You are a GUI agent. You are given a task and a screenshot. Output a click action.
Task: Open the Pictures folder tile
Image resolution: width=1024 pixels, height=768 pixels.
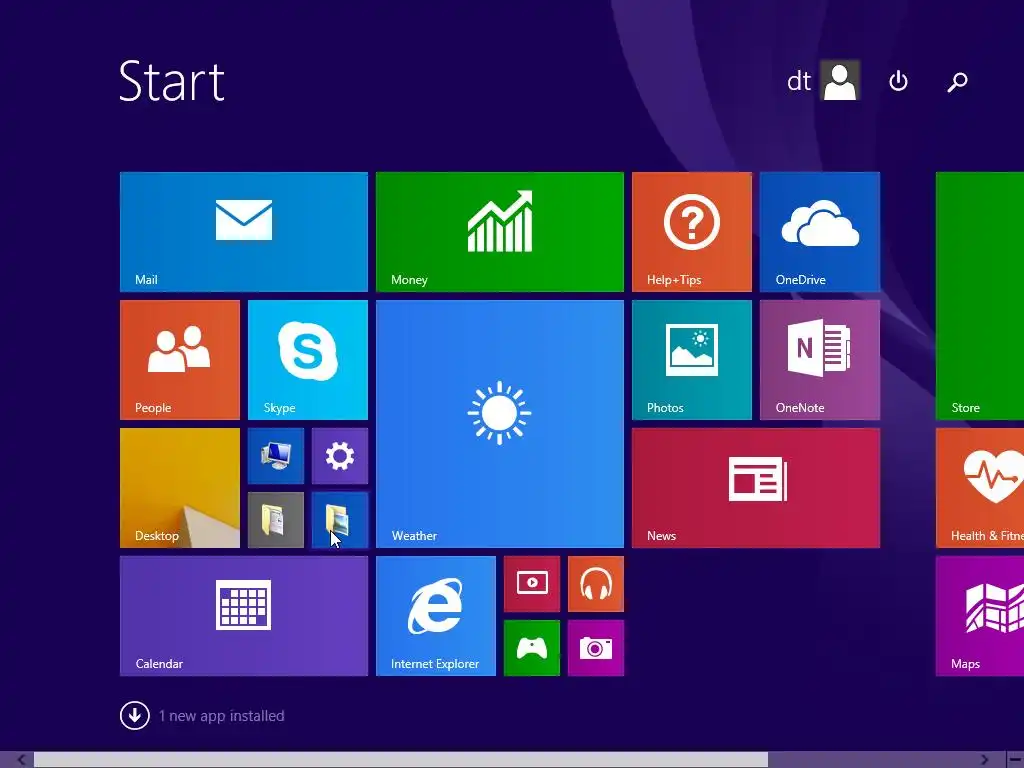pos(340,520)
